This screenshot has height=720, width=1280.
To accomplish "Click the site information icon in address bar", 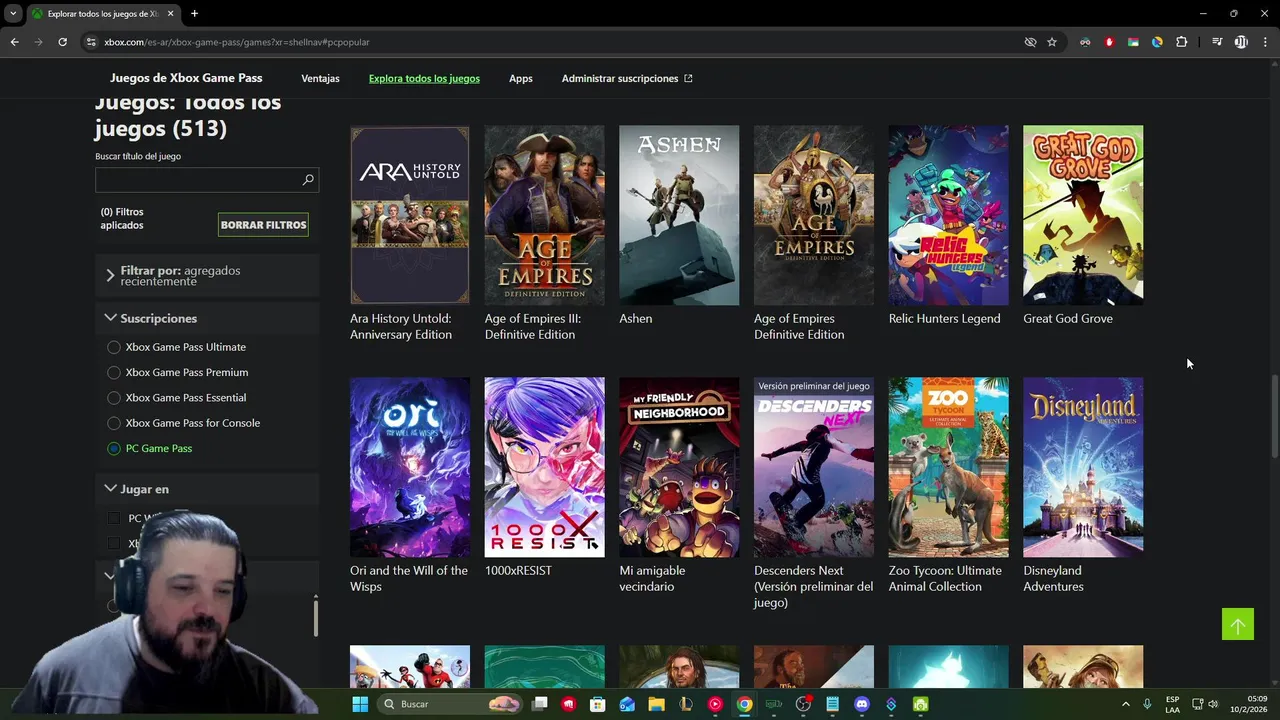I will coord(91,42).
